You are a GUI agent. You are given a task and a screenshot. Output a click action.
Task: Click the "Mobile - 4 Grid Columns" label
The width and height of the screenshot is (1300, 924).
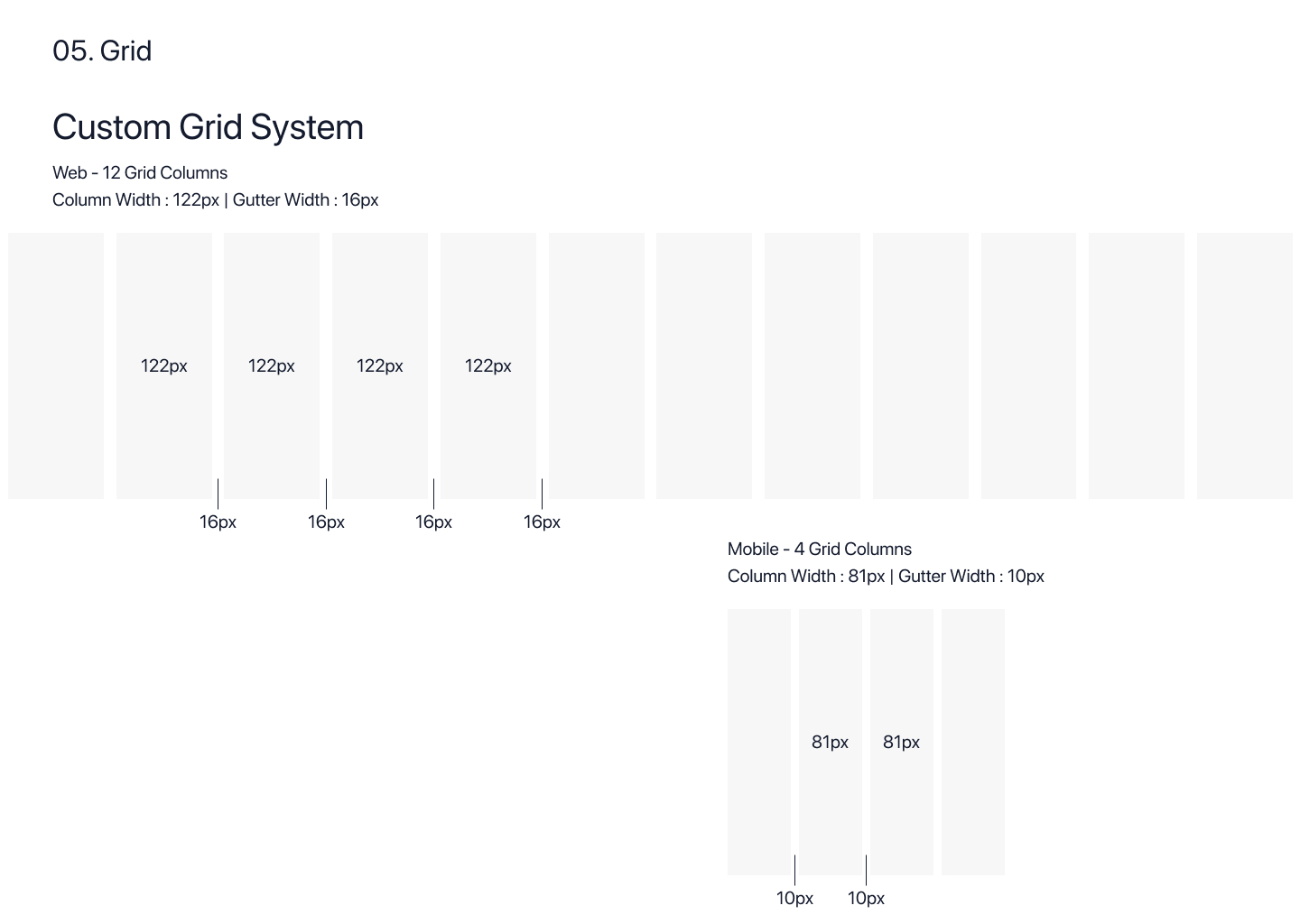[x=819, y=549]
